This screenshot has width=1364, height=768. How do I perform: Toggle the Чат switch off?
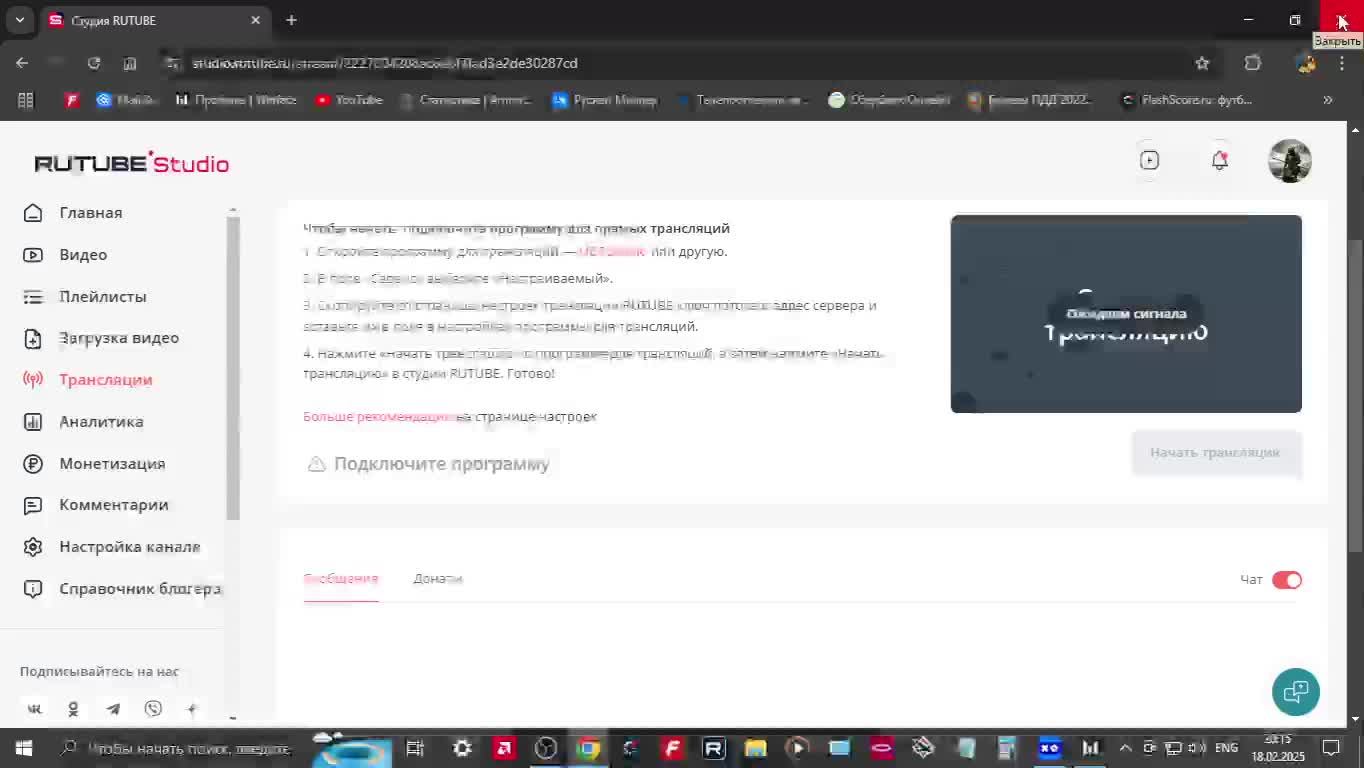pyautogui.click(x=1287, y=580)
